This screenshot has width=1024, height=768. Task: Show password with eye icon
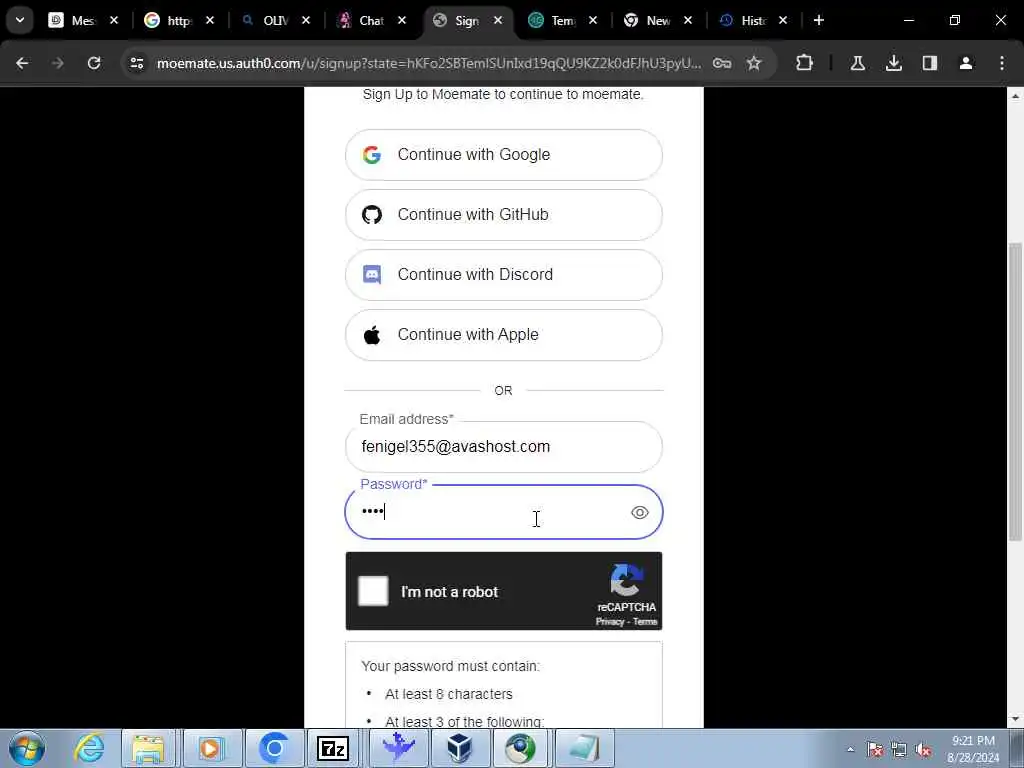639,513
